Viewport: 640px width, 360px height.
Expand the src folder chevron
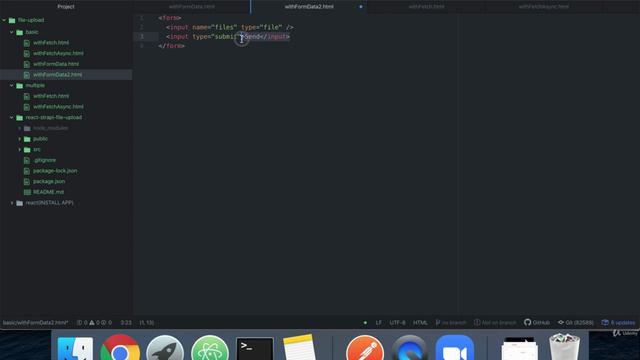point(20,149)
